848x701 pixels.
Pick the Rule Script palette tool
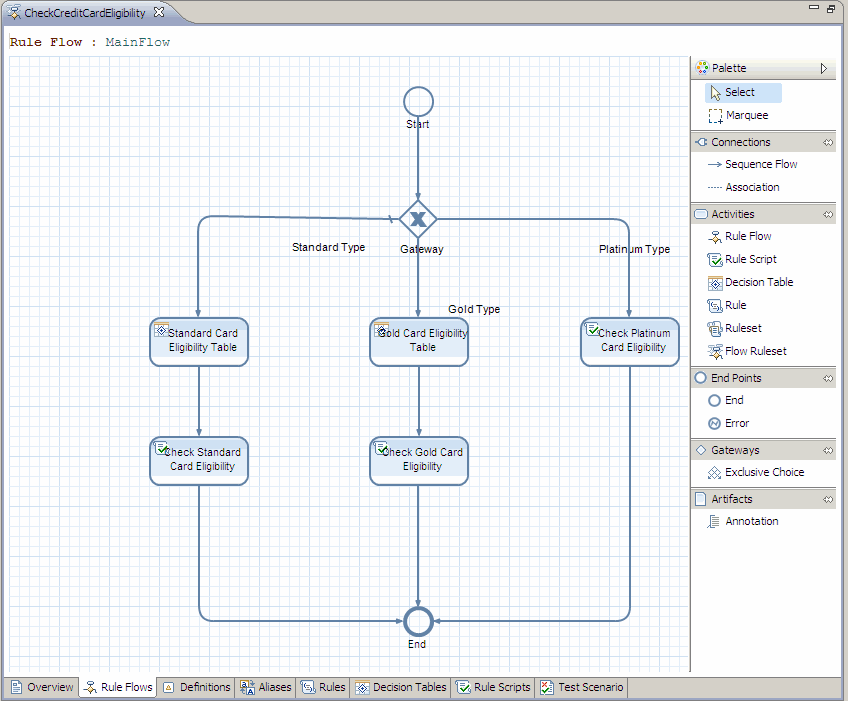click(x=749, y=259)
